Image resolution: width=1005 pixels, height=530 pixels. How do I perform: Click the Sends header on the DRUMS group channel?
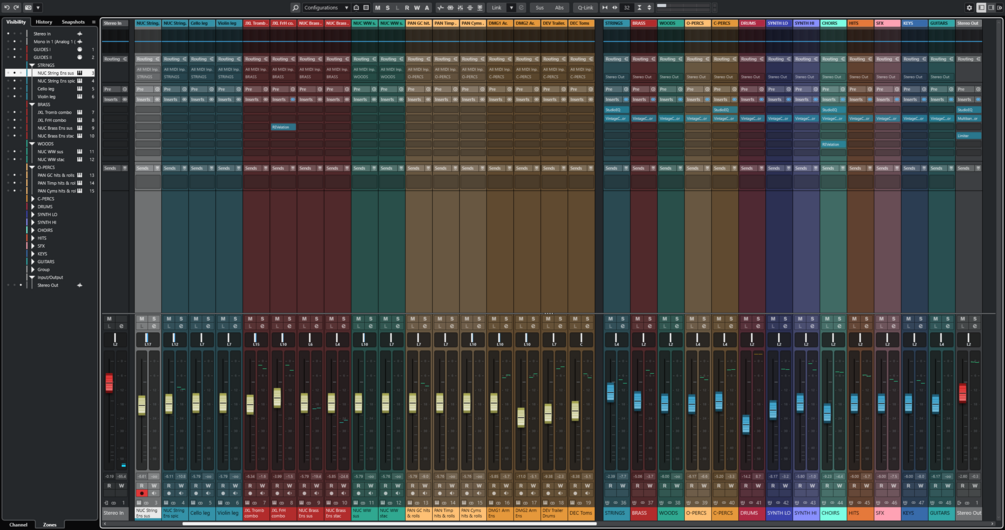coord(751,168)
